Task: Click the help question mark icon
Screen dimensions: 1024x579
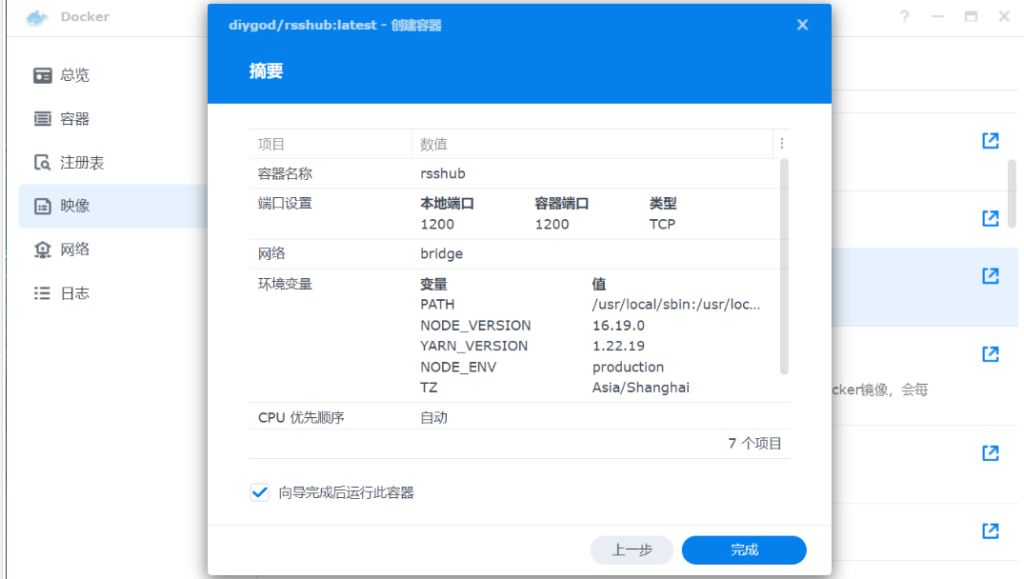Action: 904,17
